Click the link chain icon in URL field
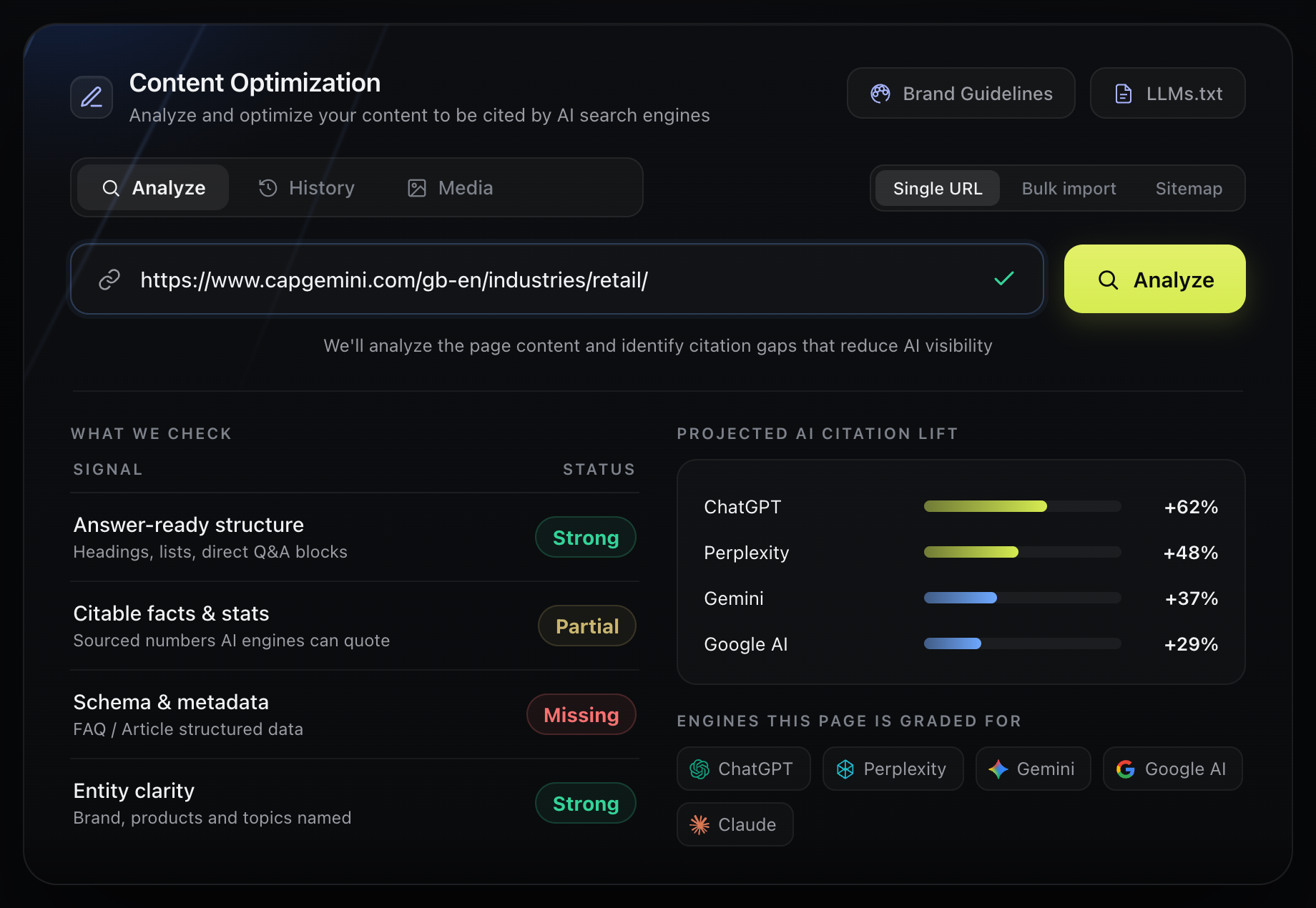Viewport: 1316px width, 908px height. (x=109, y=280)
